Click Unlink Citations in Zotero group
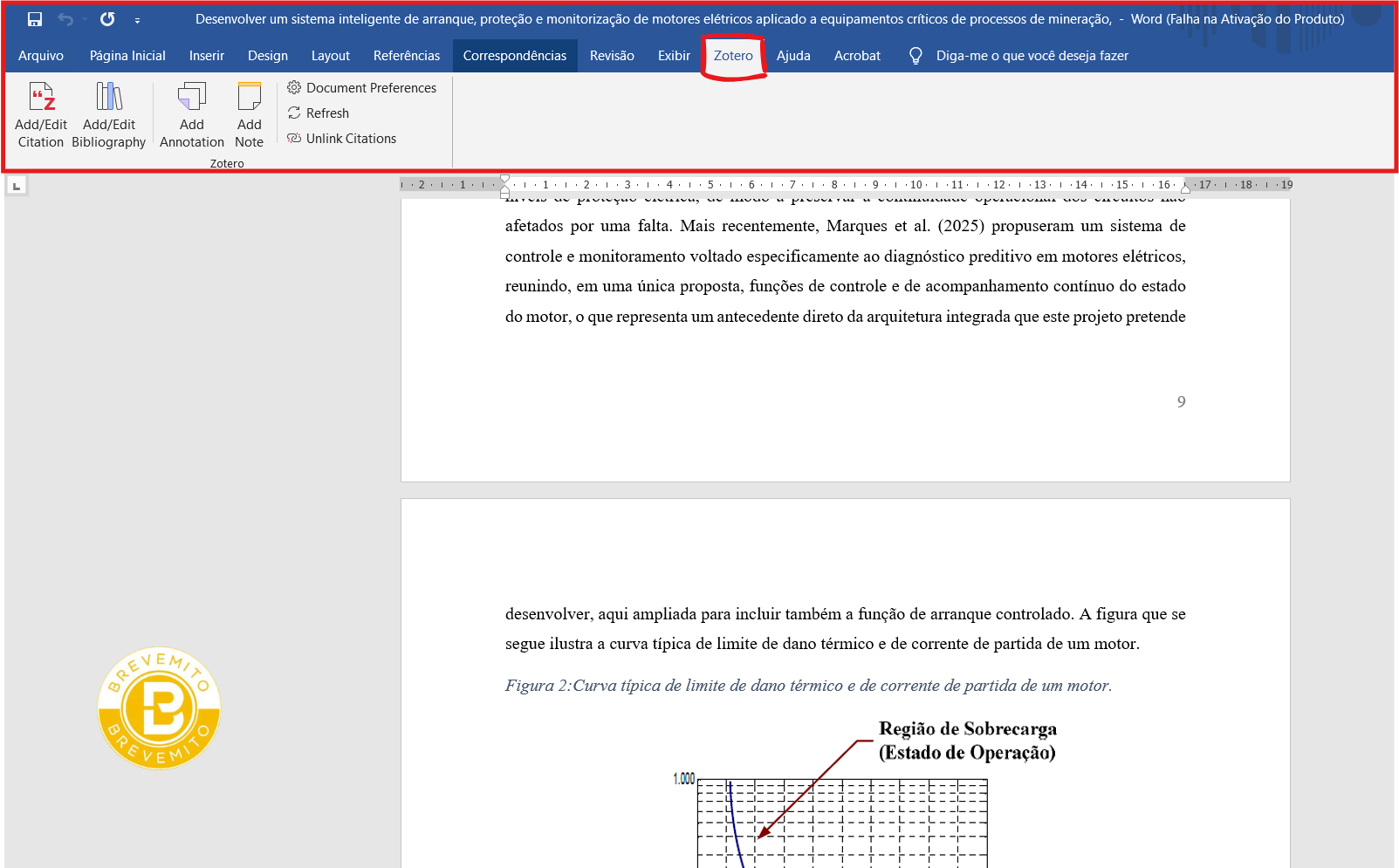 coord(341,139)
